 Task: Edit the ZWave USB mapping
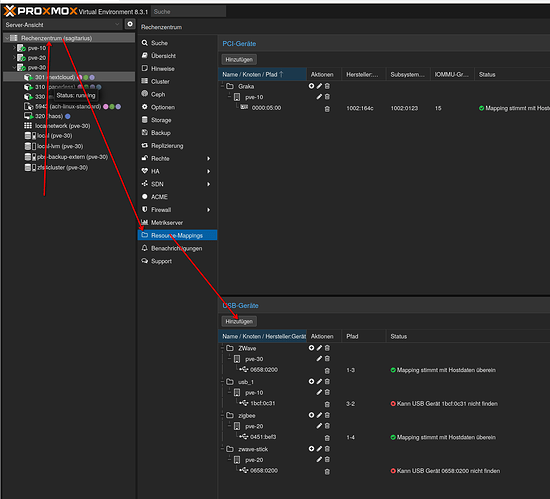[319, 348]
